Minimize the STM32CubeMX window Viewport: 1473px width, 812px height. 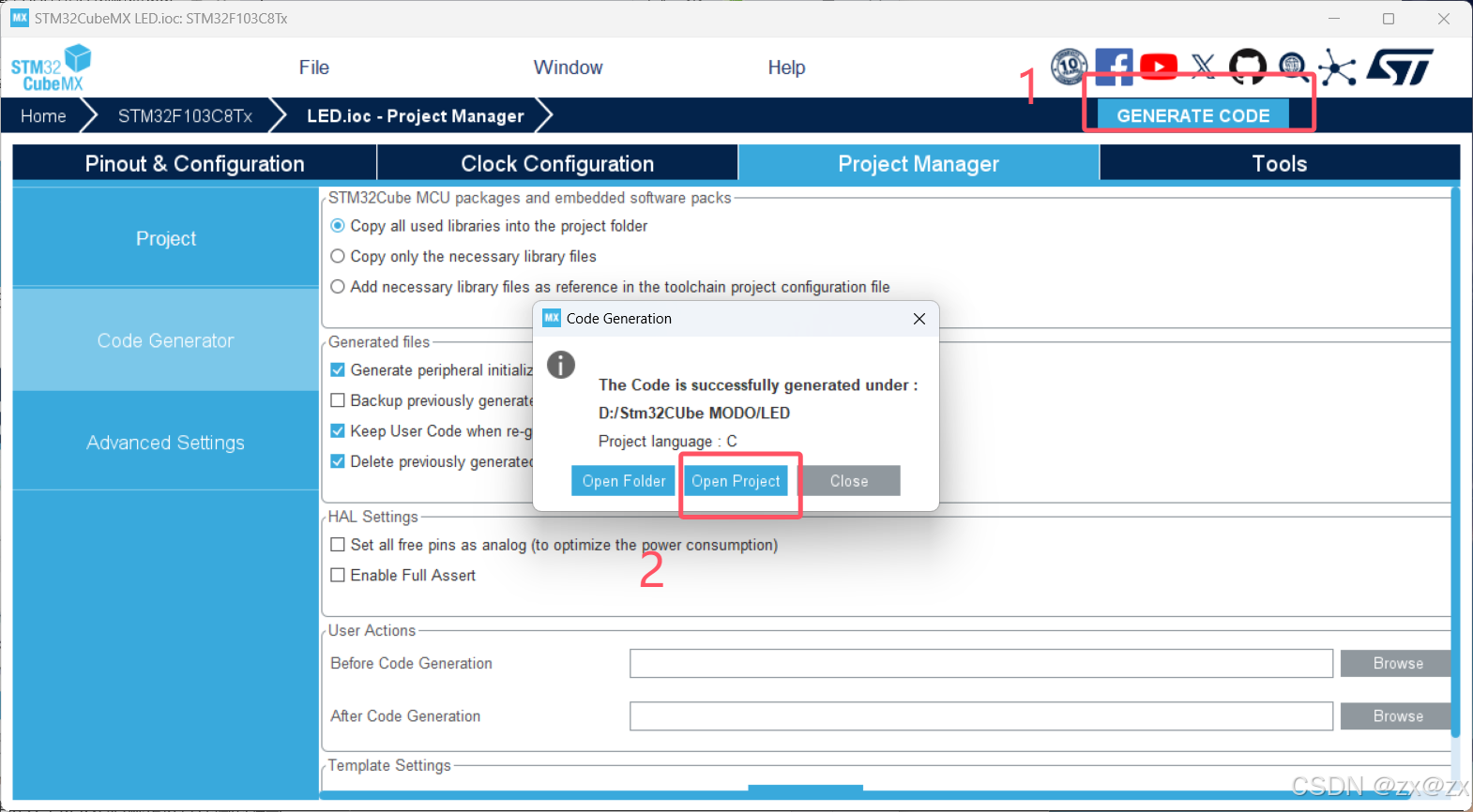pyautogui.click(x=1334, y=18)
